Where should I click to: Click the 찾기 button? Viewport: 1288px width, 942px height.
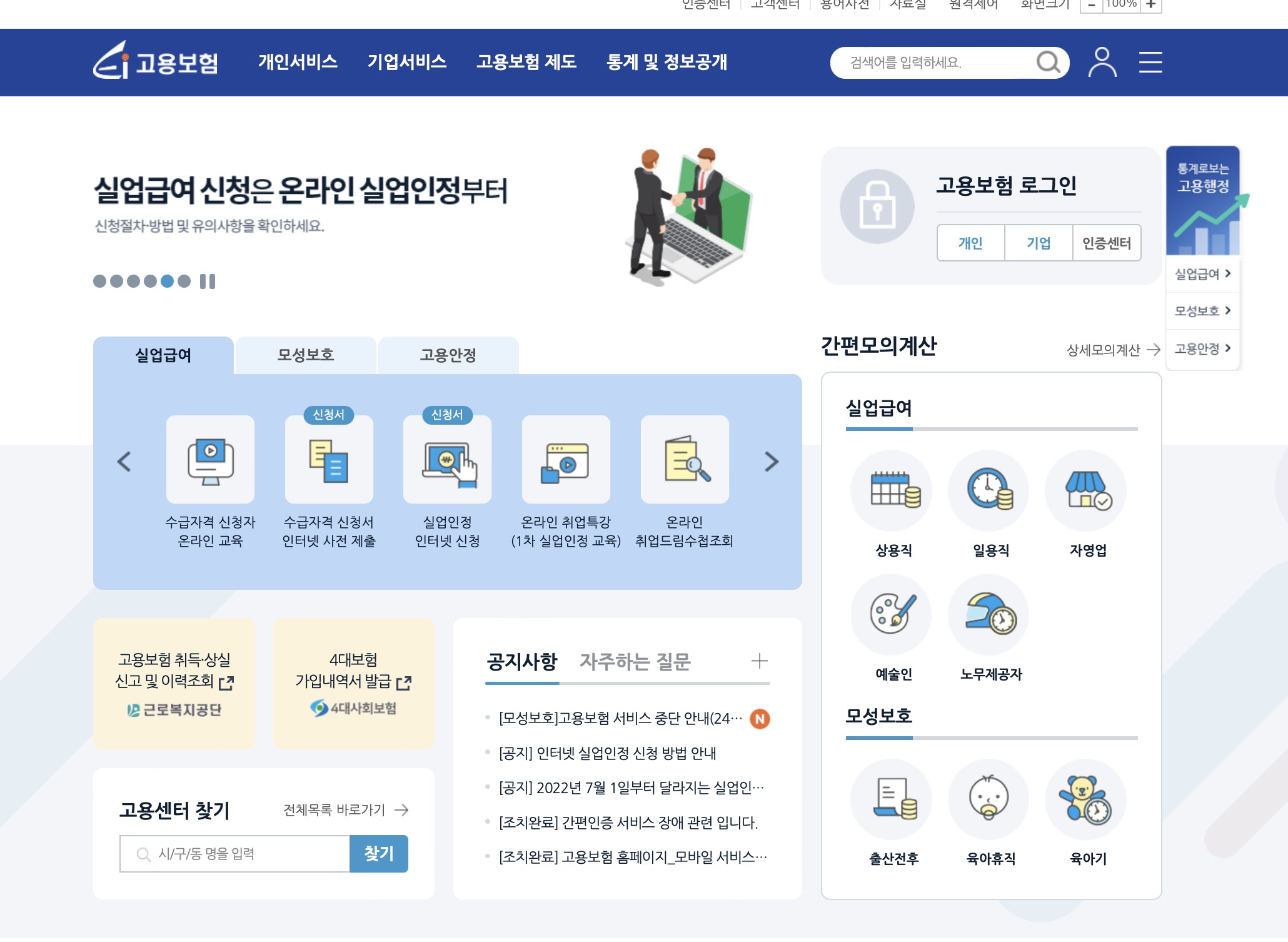coord(379,853)
